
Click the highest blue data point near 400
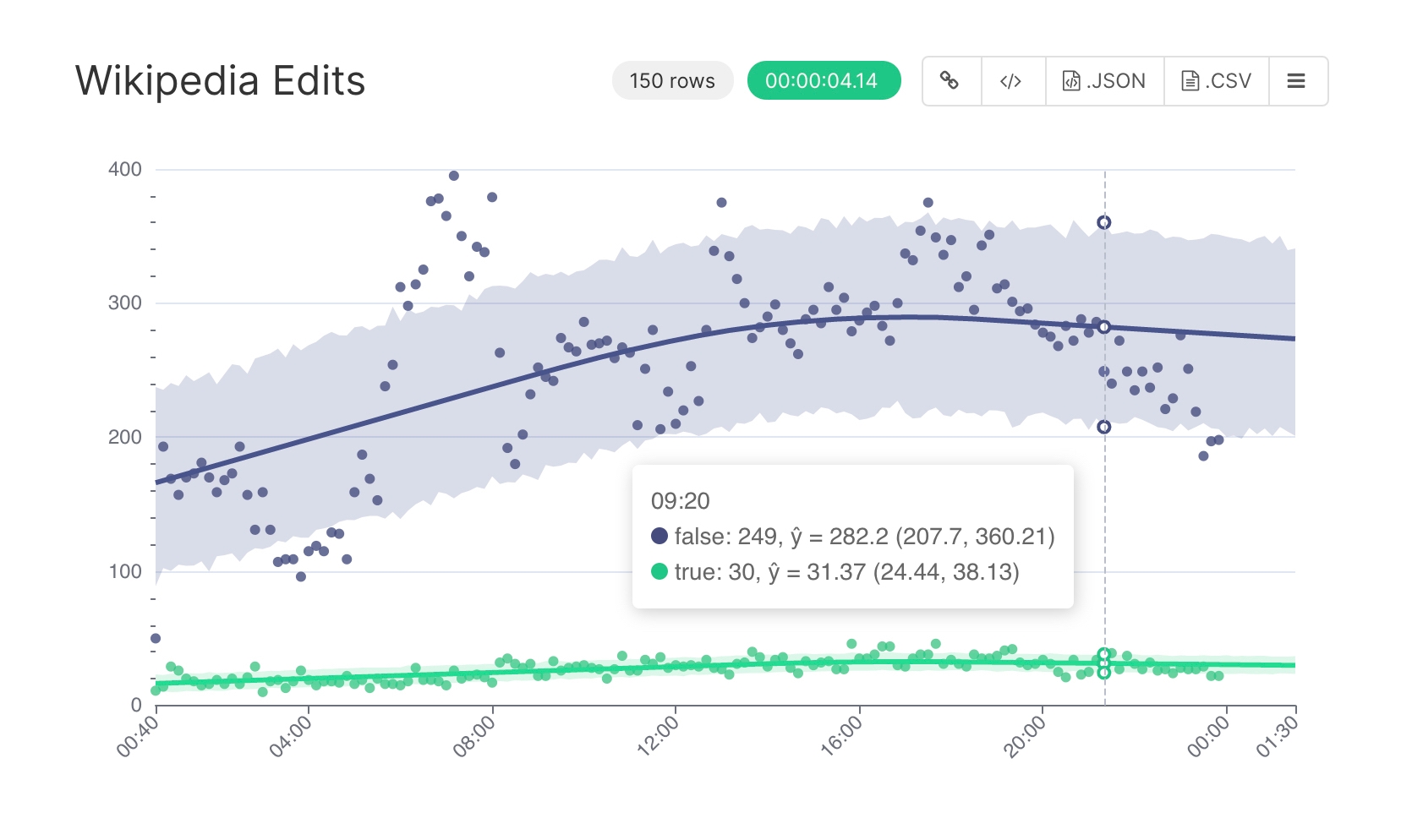454,176
